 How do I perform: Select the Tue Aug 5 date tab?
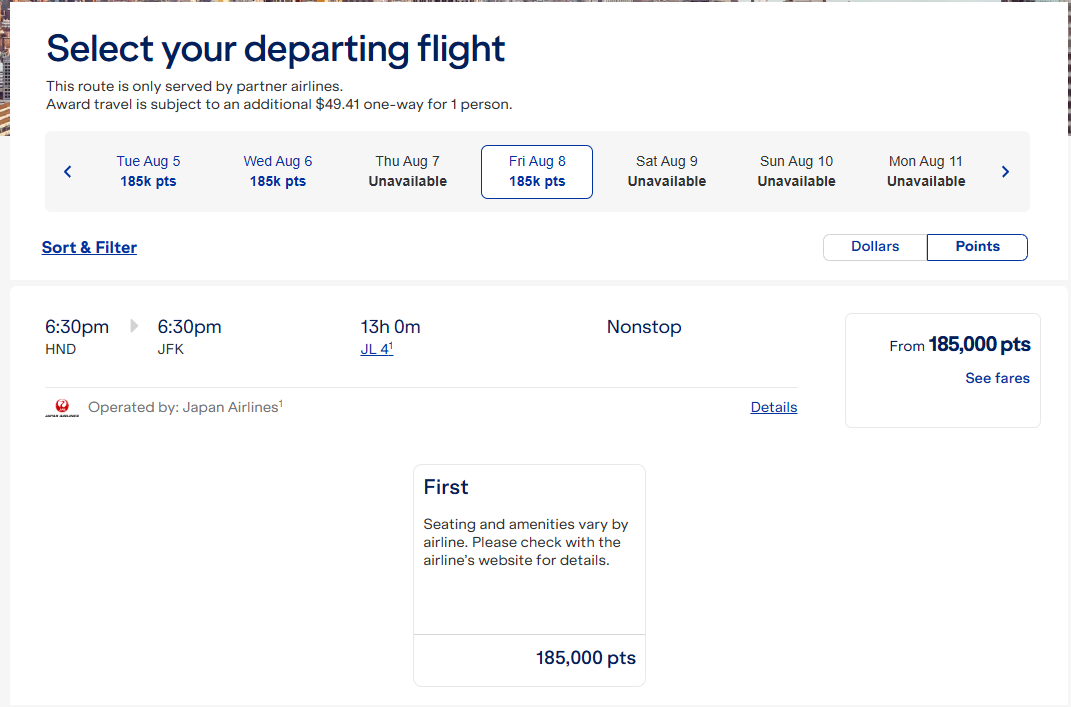pos(148,172)
